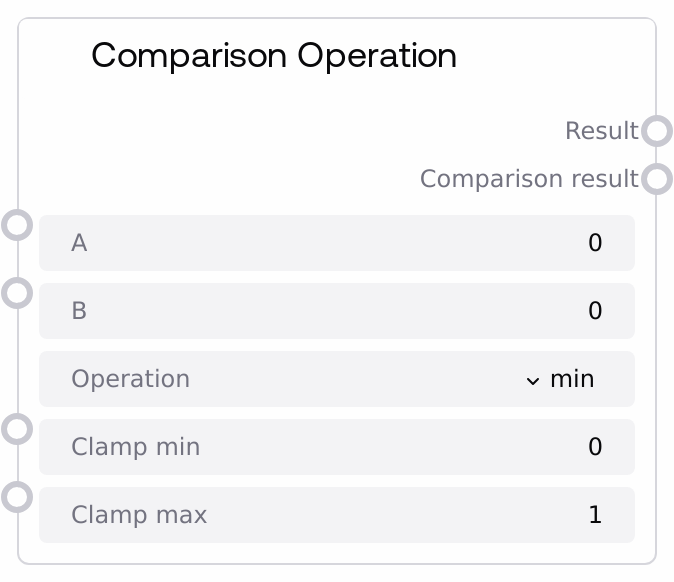Viewport: 674px width, 582px height.
Task: Select the Clamp min value field
Action: point(336,447)
